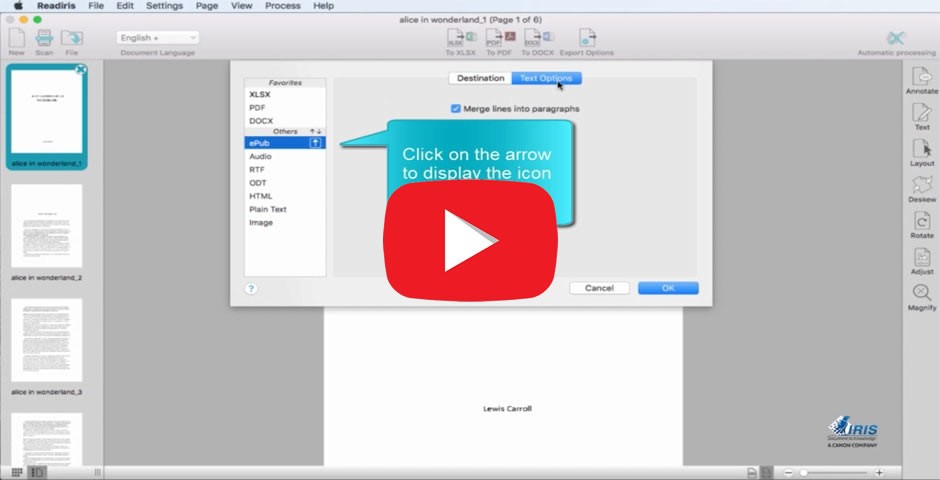The image size is (940, 480).
Task: Uncheck Merge lines into paragraphs
Action: point(456,109)
